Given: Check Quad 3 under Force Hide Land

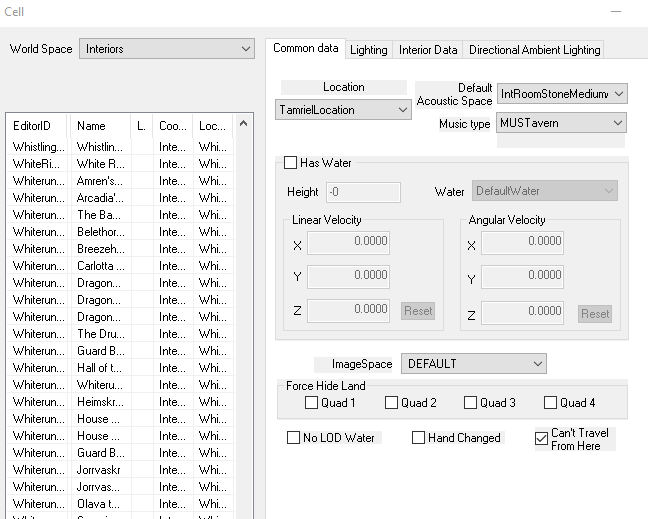Looking at the screenshot, I should click(470, 402).
